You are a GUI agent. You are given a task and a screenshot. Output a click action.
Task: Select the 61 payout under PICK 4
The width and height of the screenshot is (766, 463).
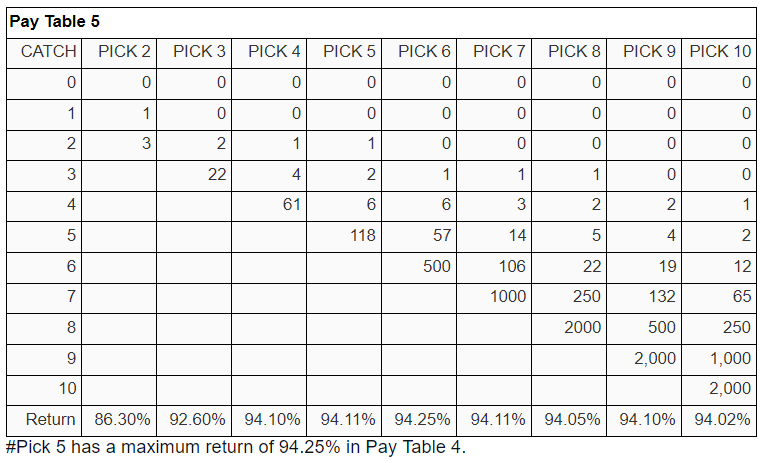(292, 204)
